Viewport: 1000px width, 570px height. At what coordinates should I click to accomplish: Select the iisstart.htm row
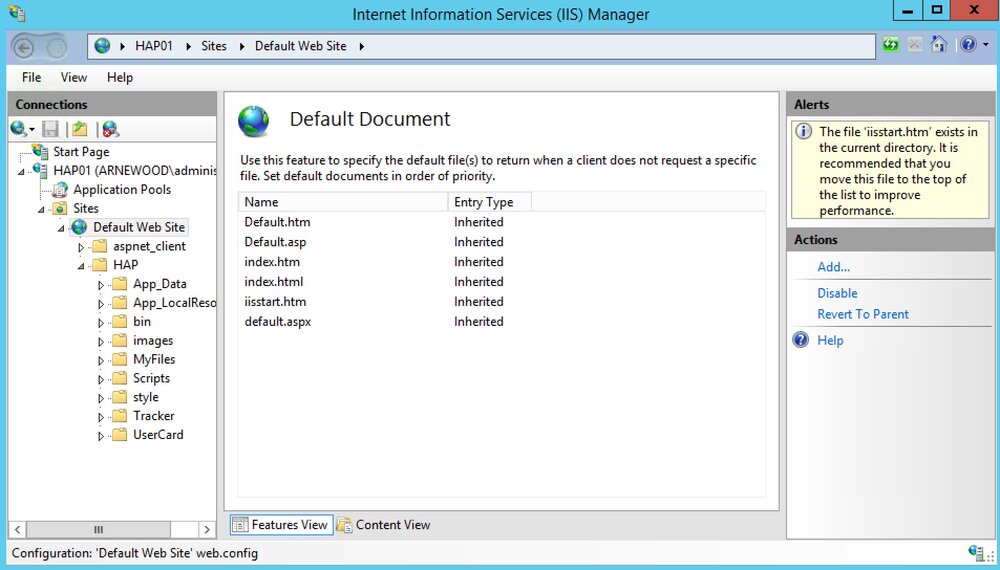pyautogui.click(x=501, y=302)
